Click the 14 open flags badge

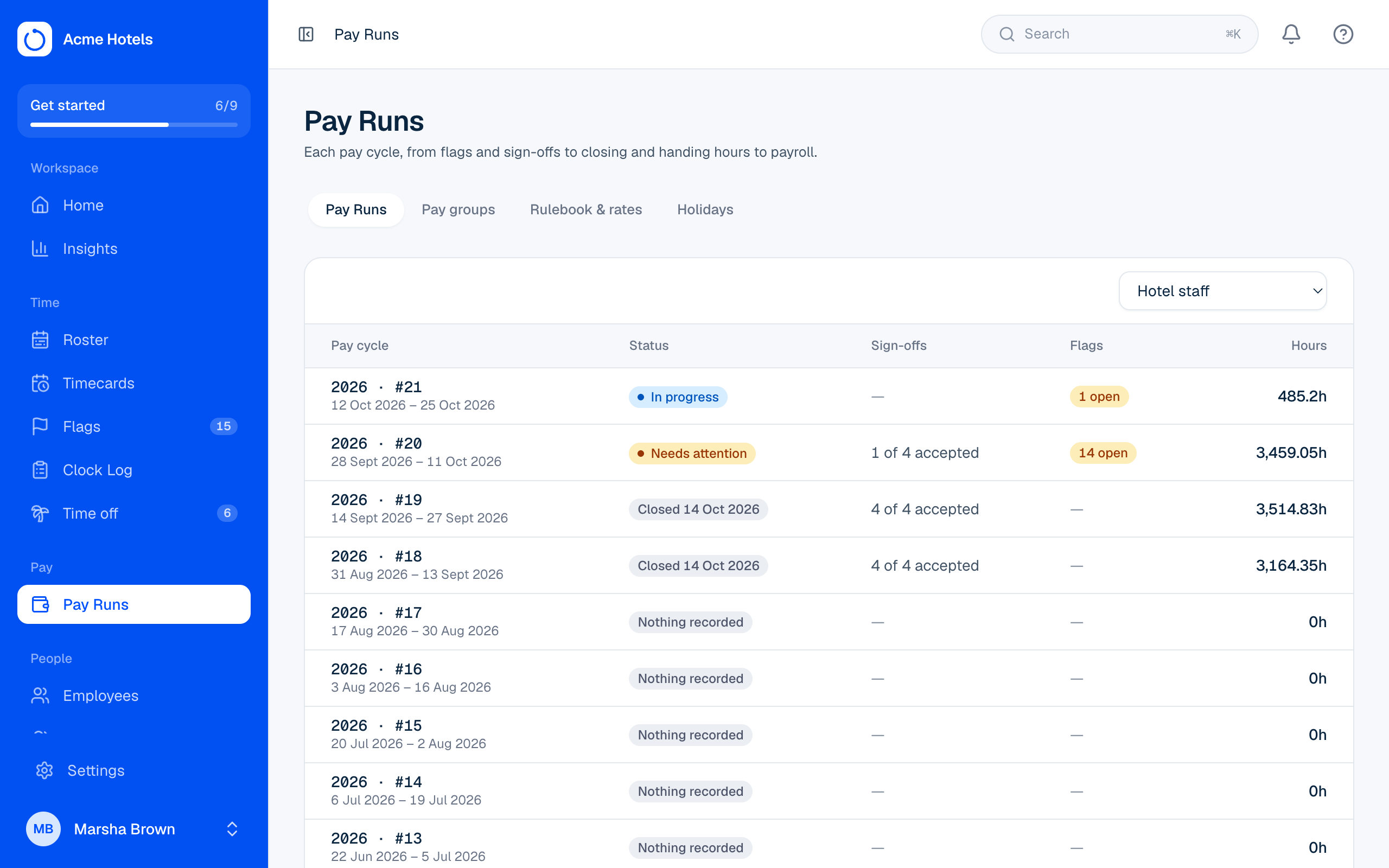point(1103,453)
